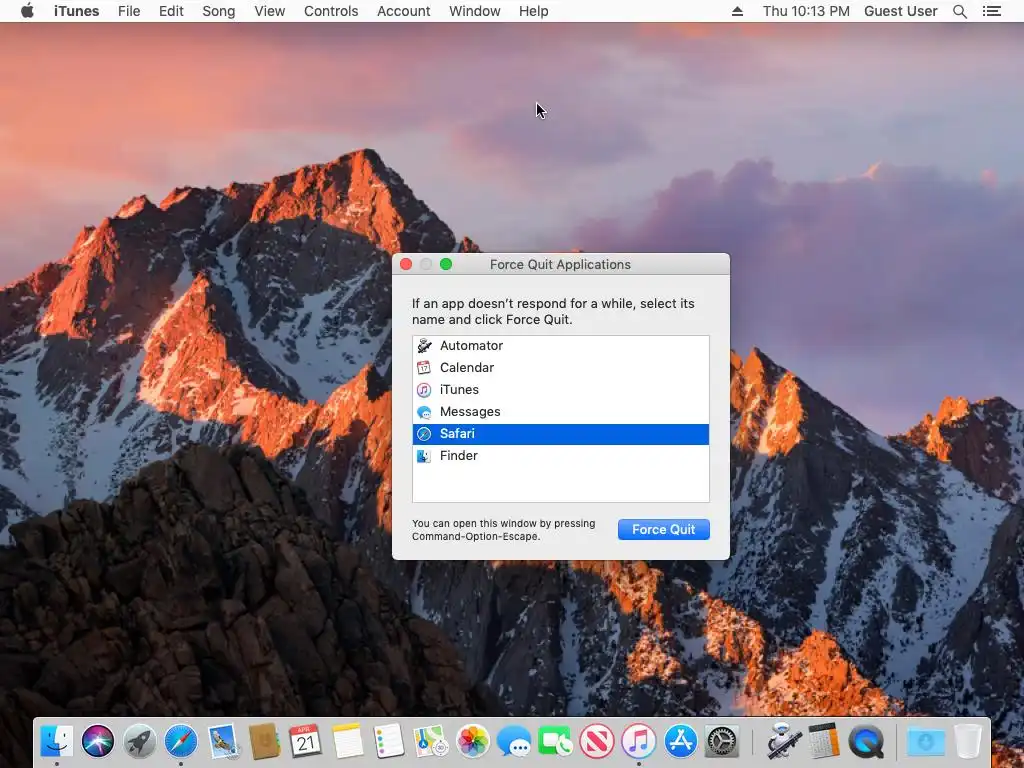
Task: Open the Edit menu
Action: coord(171,11)
